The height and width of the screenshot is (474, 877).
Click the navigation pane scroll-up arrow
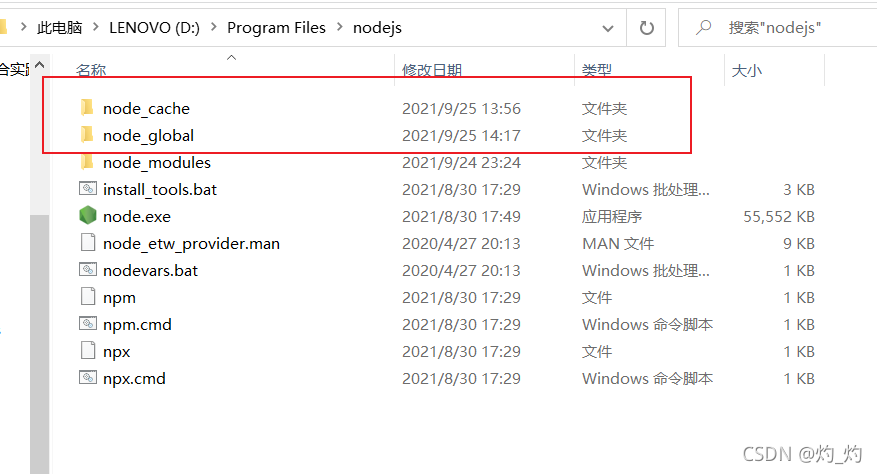click(40, 65)
